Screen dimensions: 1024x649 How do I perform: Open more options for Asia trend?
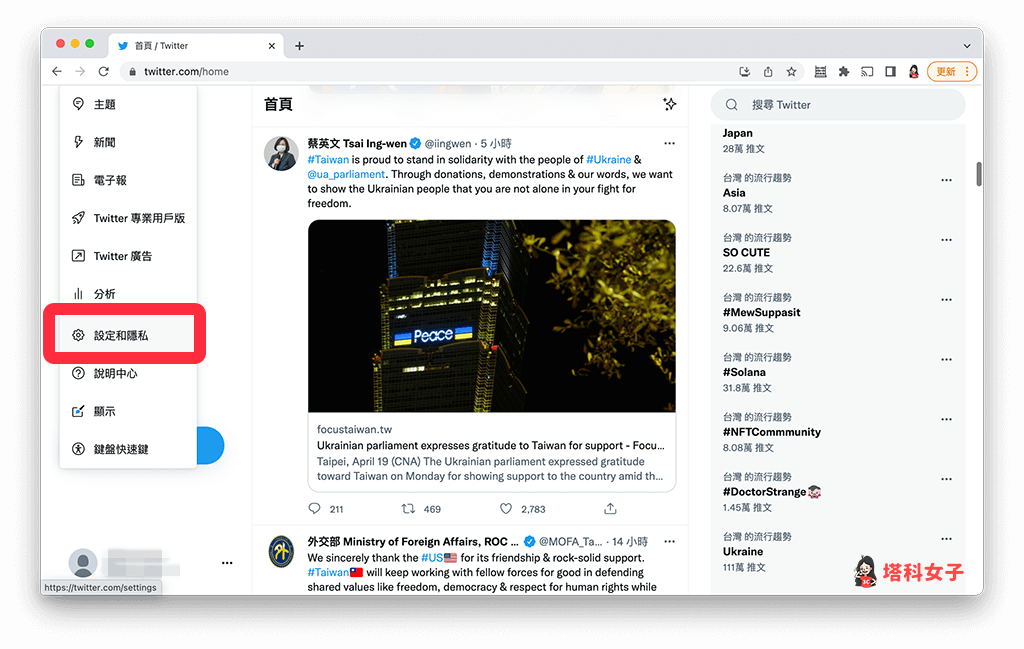tap(946, 180)
